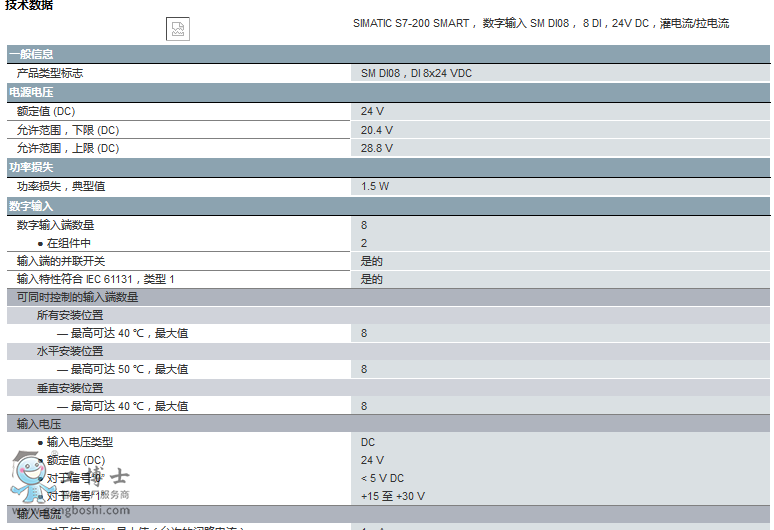Image resolution: width=774 pixels, height=530 pixels.
Task: Select the 水平安装位置 subheading row
Action: [70, 351]
